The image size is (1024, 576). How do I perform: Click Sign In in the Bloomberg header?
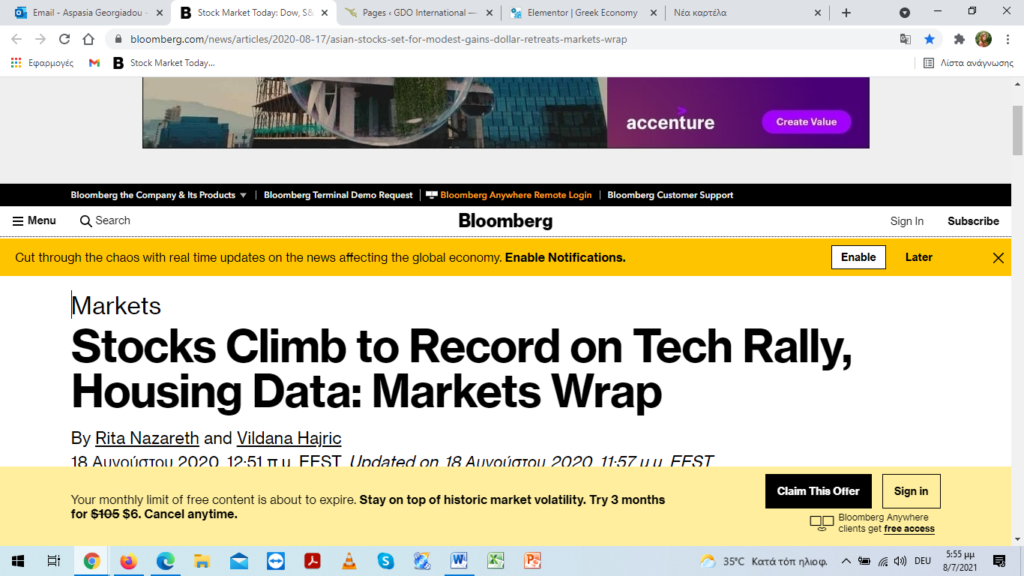(x=906, y=221)
